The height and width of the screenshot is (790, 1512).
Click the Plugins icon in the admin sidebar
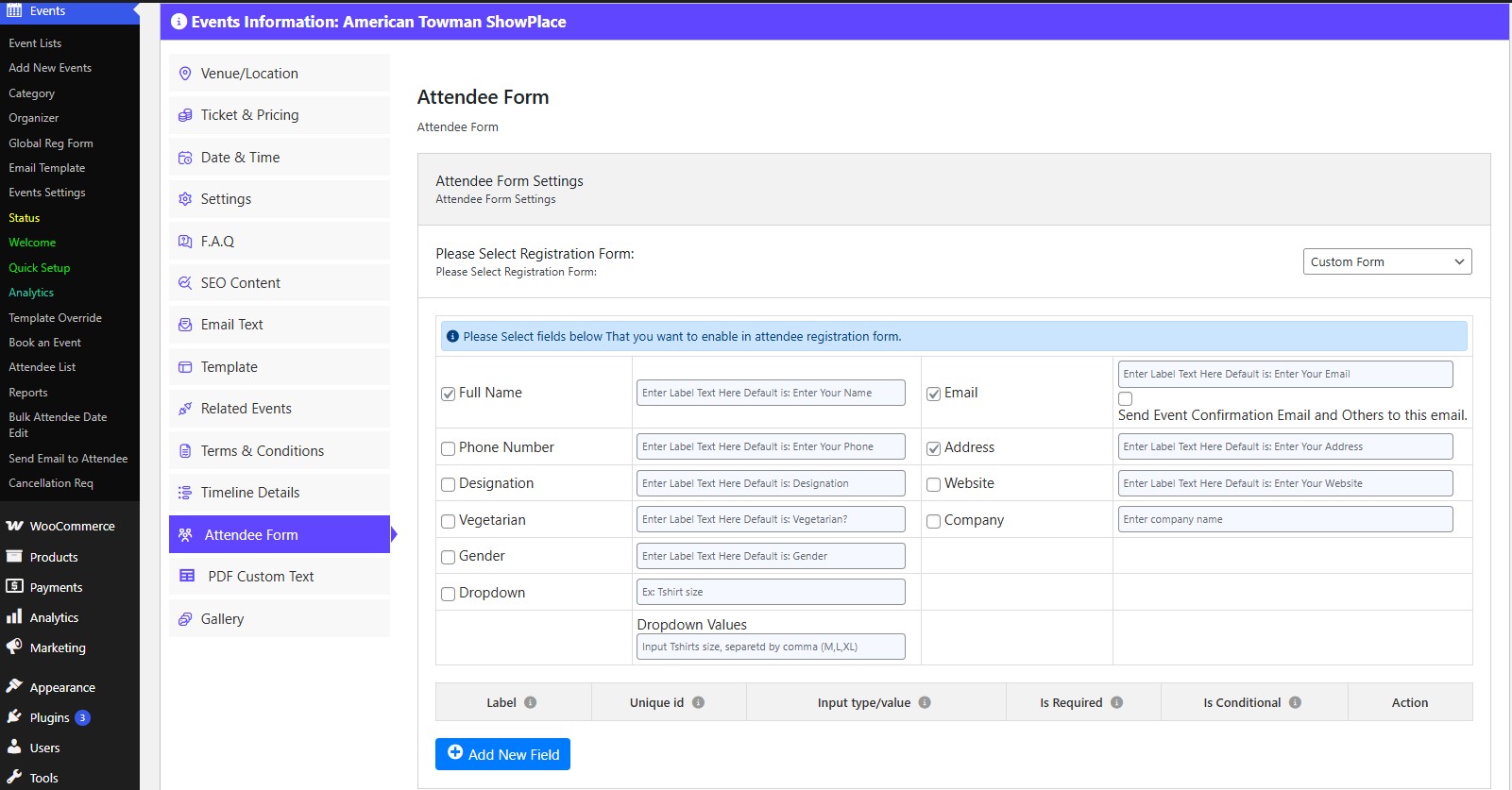[14, 717]
